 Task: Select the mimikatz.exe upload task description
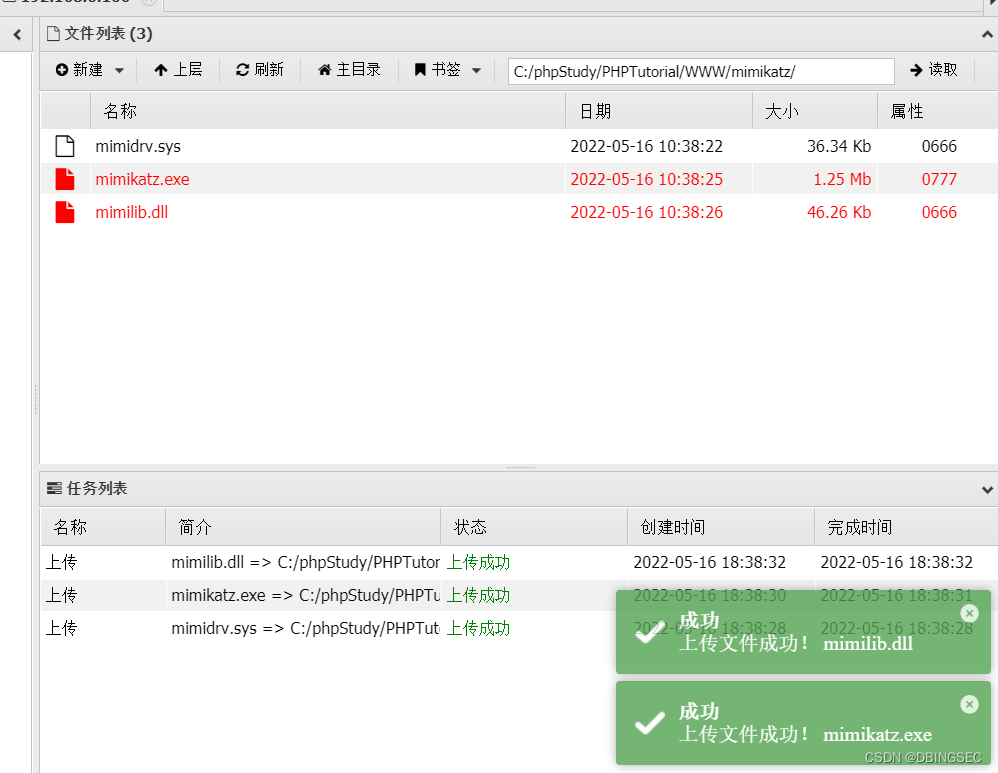306,595
